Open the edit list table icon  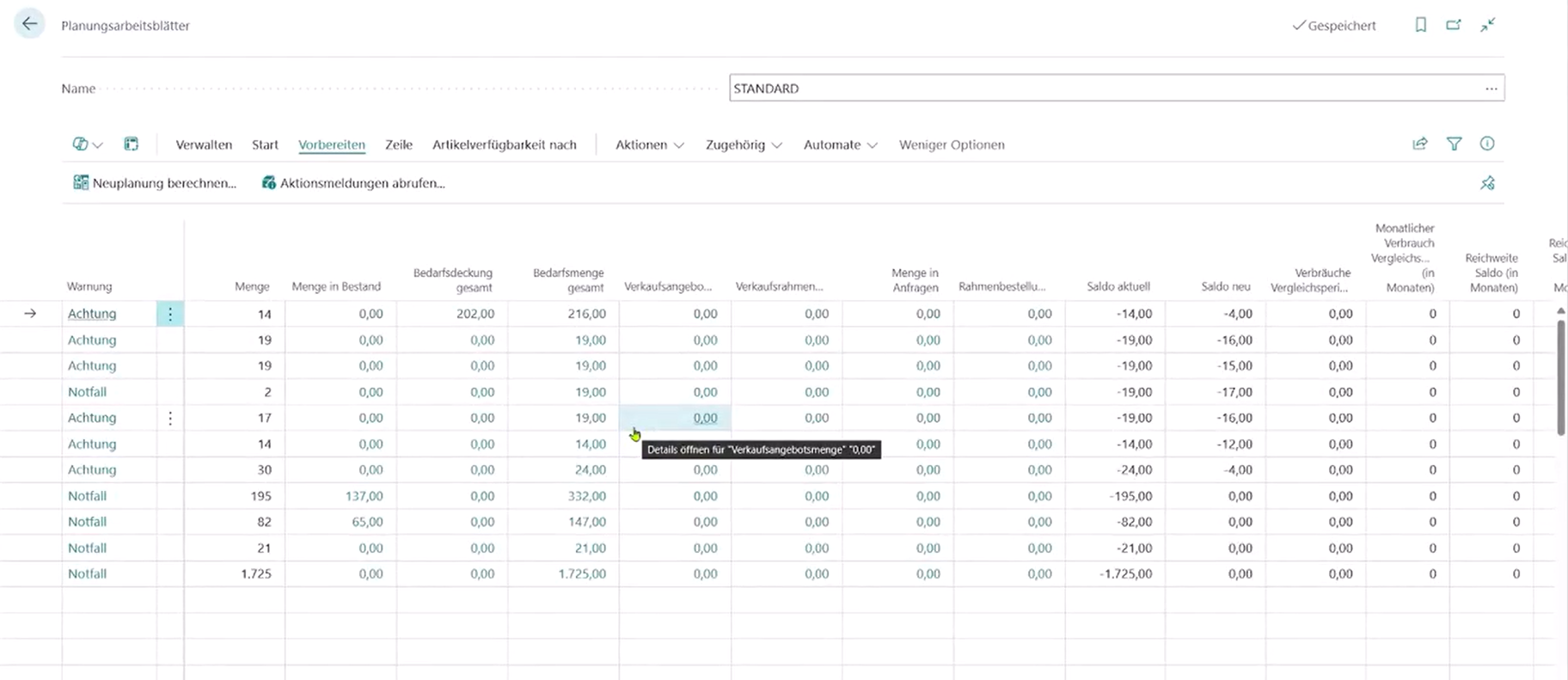click(131, 144)
